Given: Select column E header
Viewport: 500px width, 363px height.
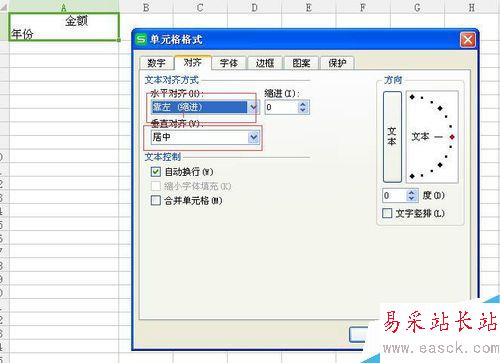Looking at the screenshot, I should (309, 7).
